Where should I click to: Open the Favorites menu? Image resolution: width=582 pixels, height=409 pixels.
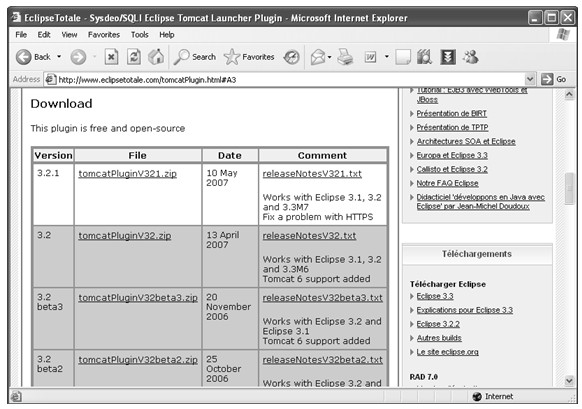(104, 35)
